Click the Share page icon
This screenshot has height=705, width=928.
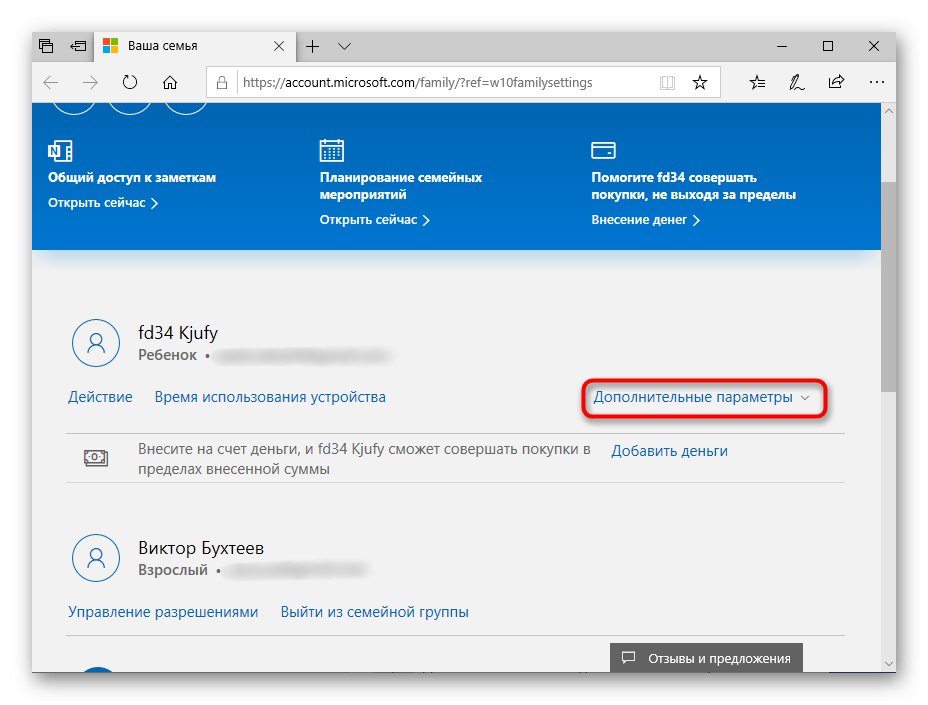pos(836,83)
